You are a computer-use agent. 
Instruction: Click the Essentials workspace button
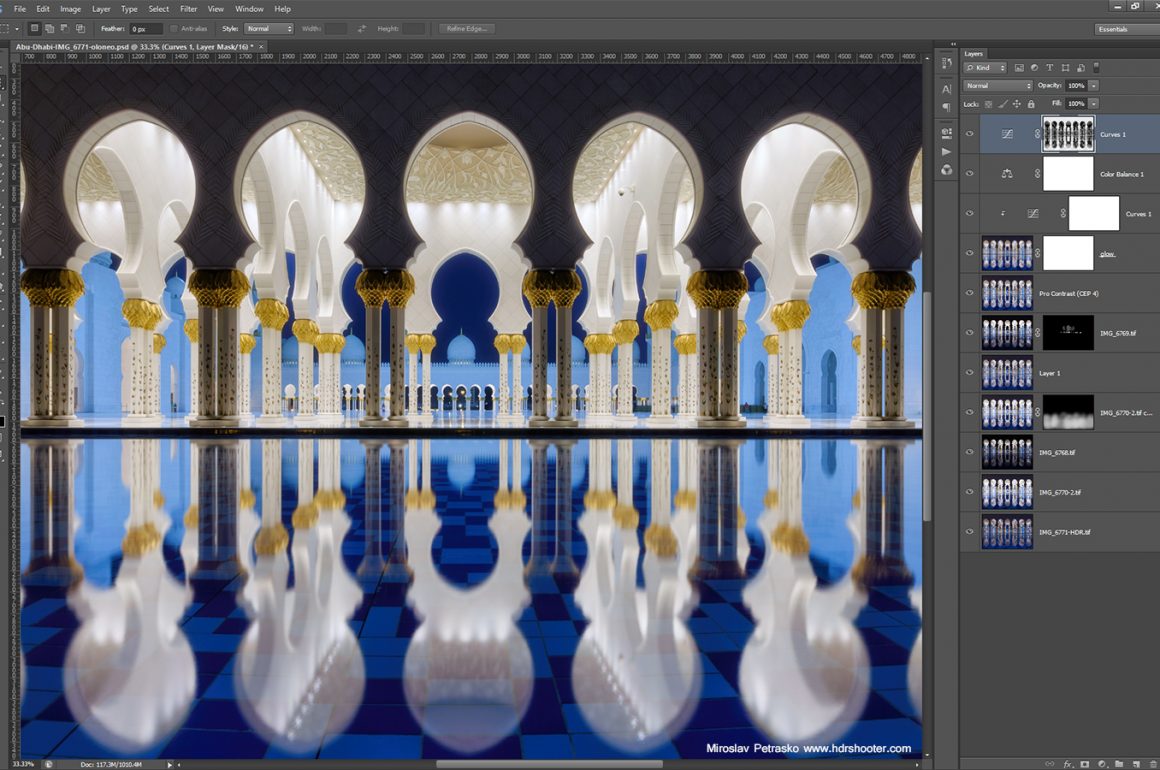point(1125,29)
